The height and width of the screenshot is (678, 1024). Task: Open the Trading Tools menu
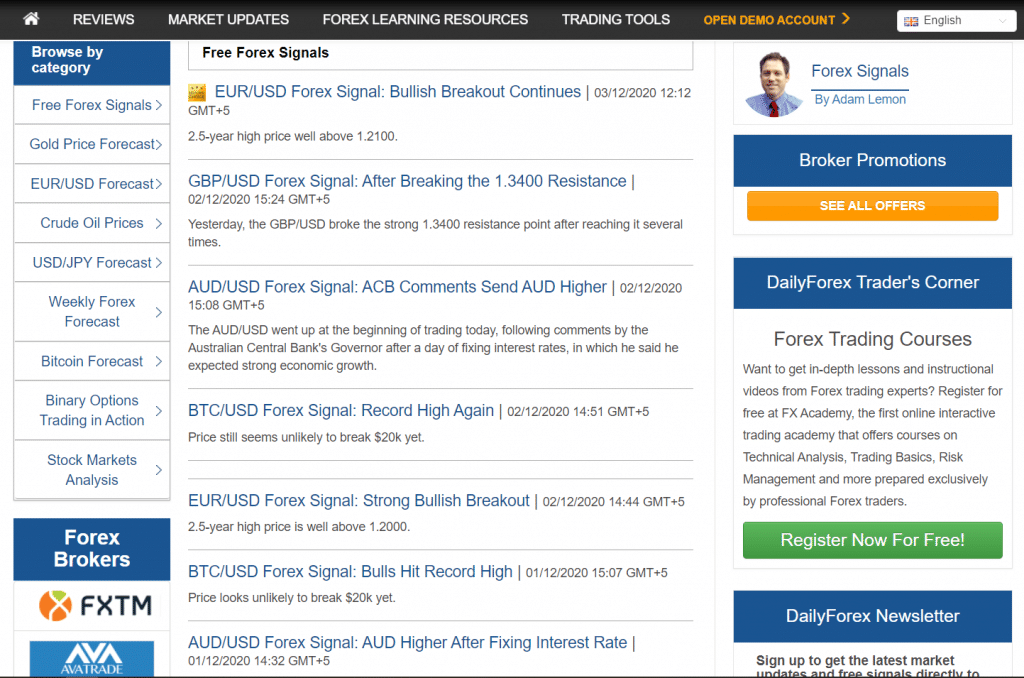[x=616, y=20]
